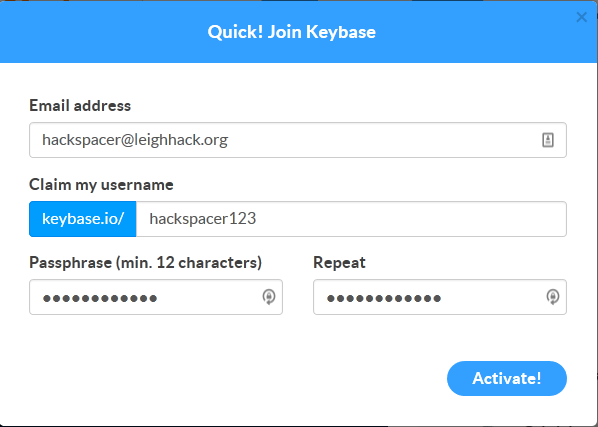Focus the Email address input field

coord(298,140)
